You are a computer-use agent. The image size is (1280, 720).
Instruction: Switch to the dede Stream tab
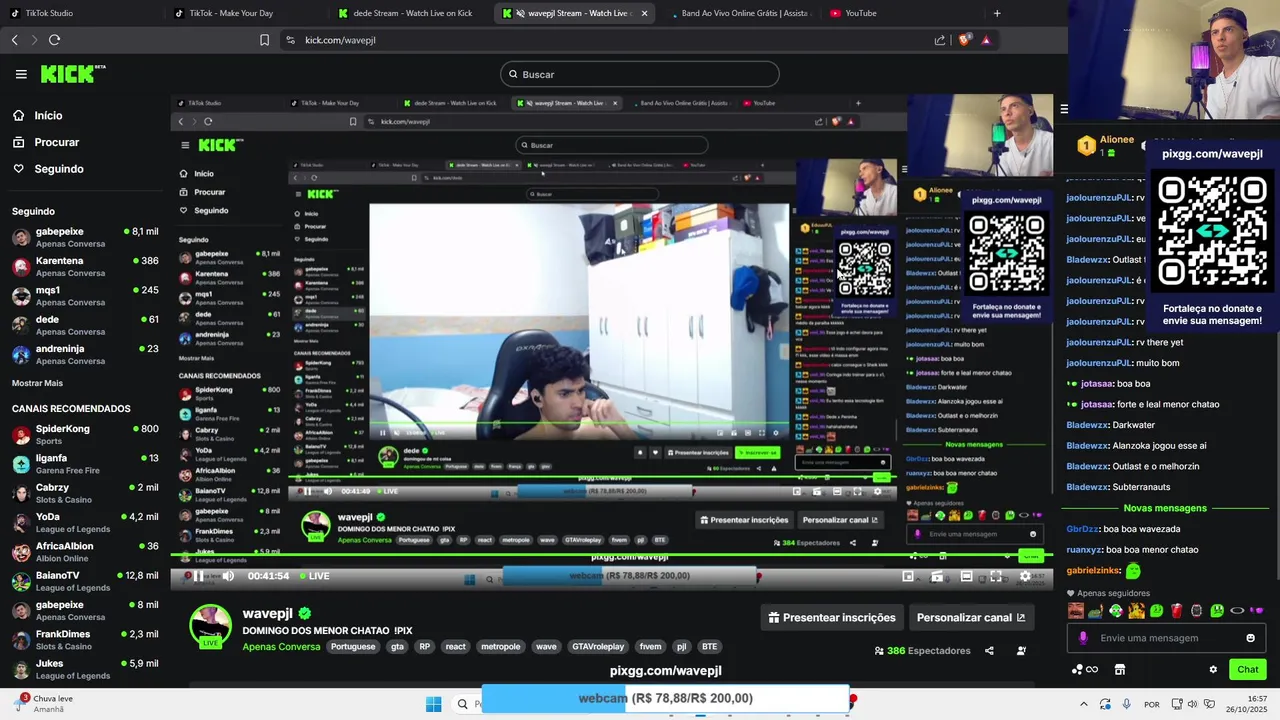coord(411,13)
